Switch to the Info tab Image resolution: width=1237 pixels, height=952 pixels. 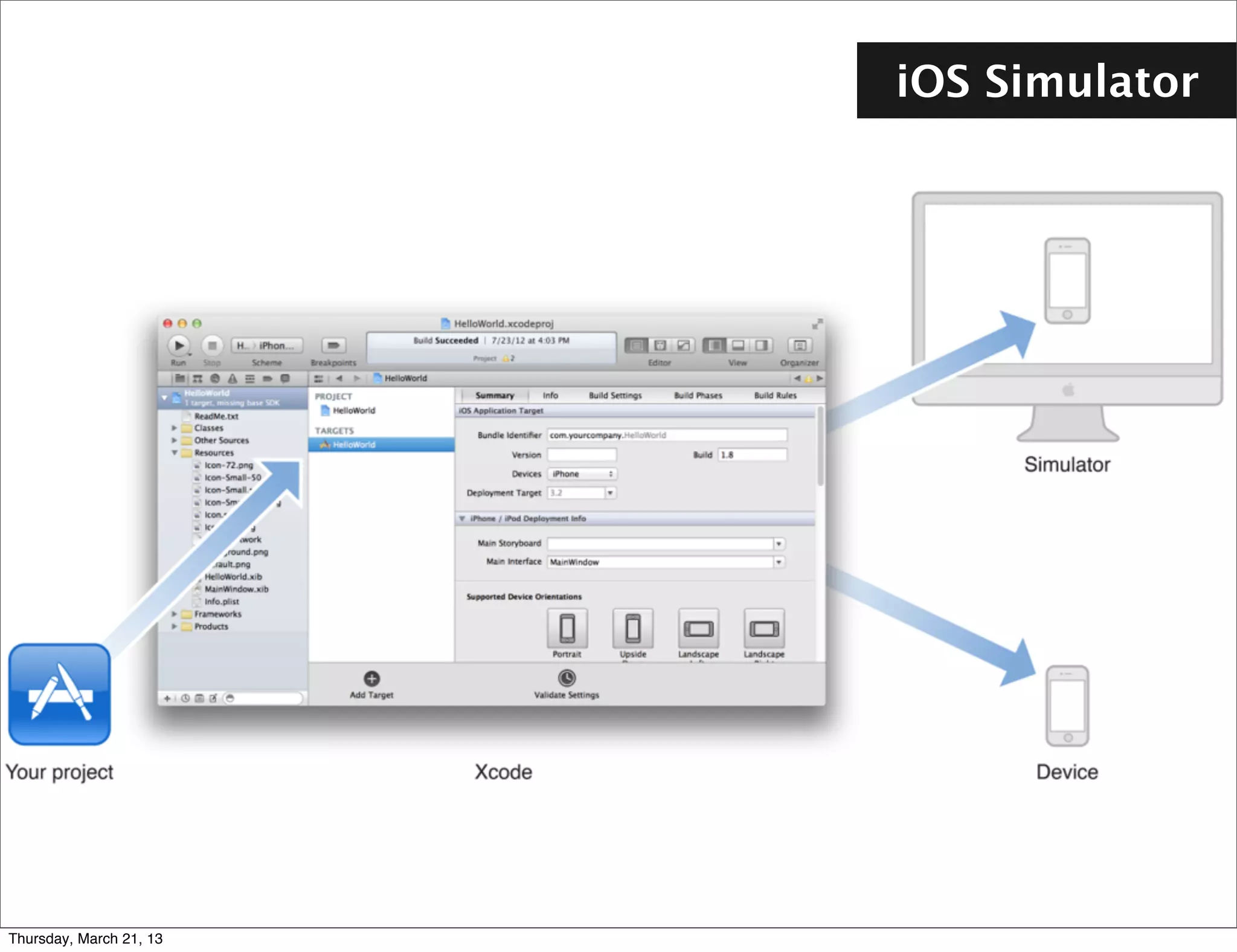550,396
